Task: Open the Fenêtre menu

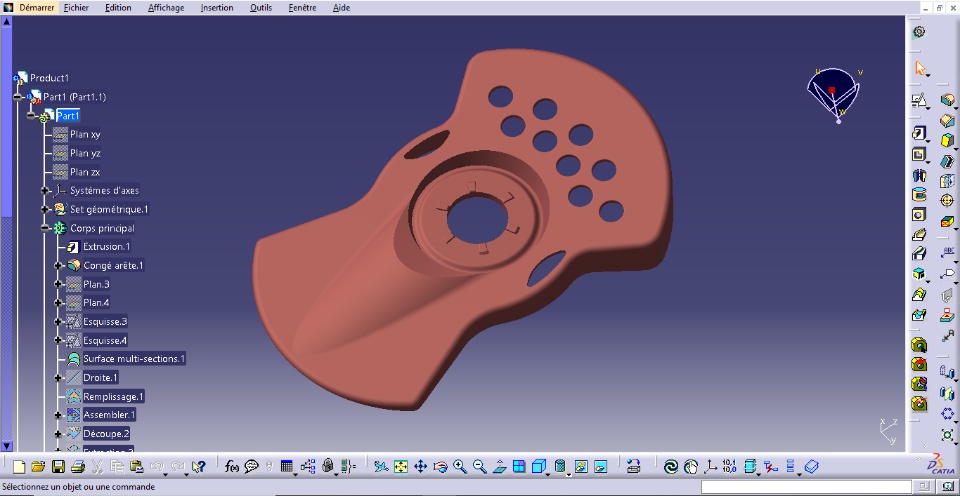Action: [x=302, y=8]
